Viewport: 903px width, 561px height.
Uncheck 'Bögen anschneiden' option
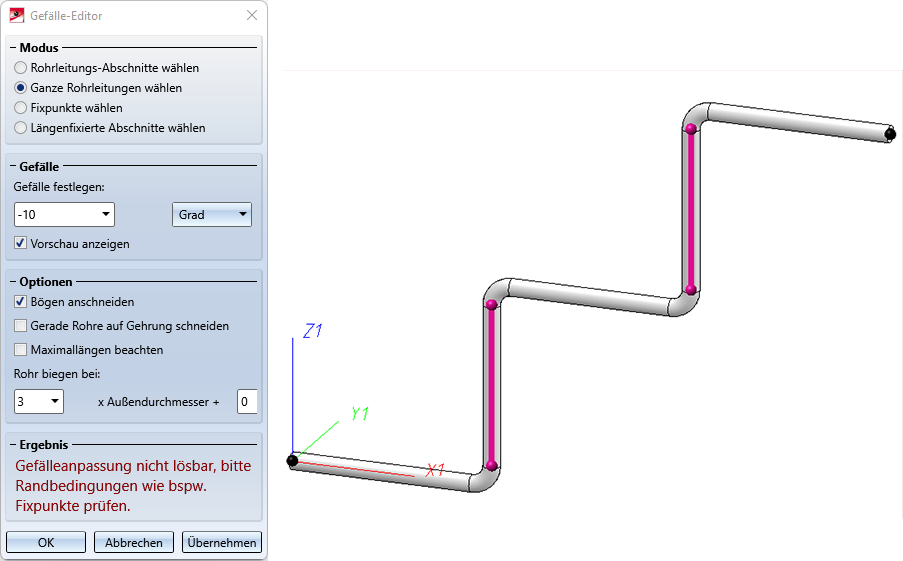(x=21, y=302)
